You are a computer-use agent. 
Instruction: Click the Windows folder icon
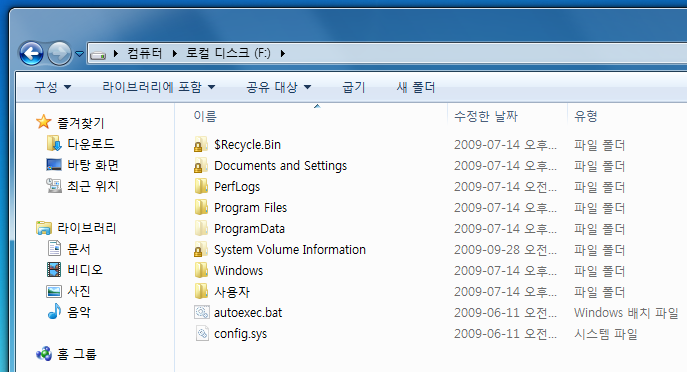[201, 270]
